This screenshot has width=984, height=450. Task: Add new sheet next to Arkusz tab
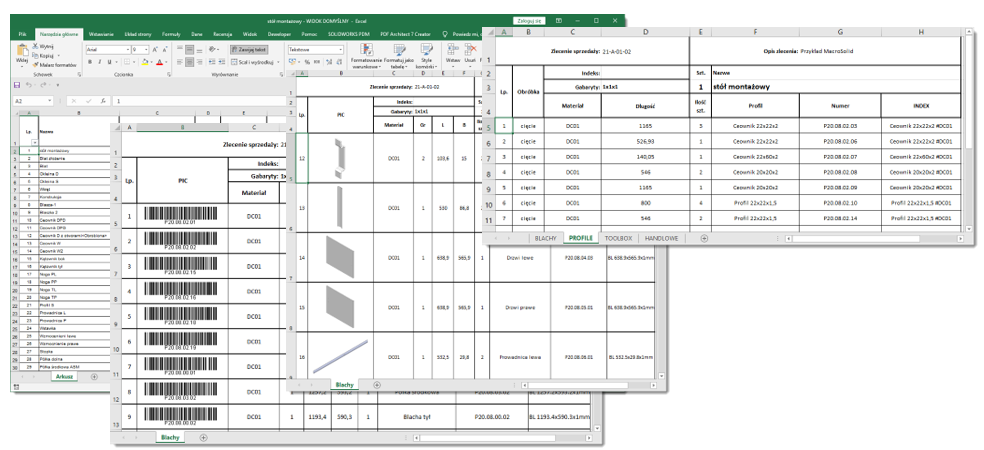point(94,377)
